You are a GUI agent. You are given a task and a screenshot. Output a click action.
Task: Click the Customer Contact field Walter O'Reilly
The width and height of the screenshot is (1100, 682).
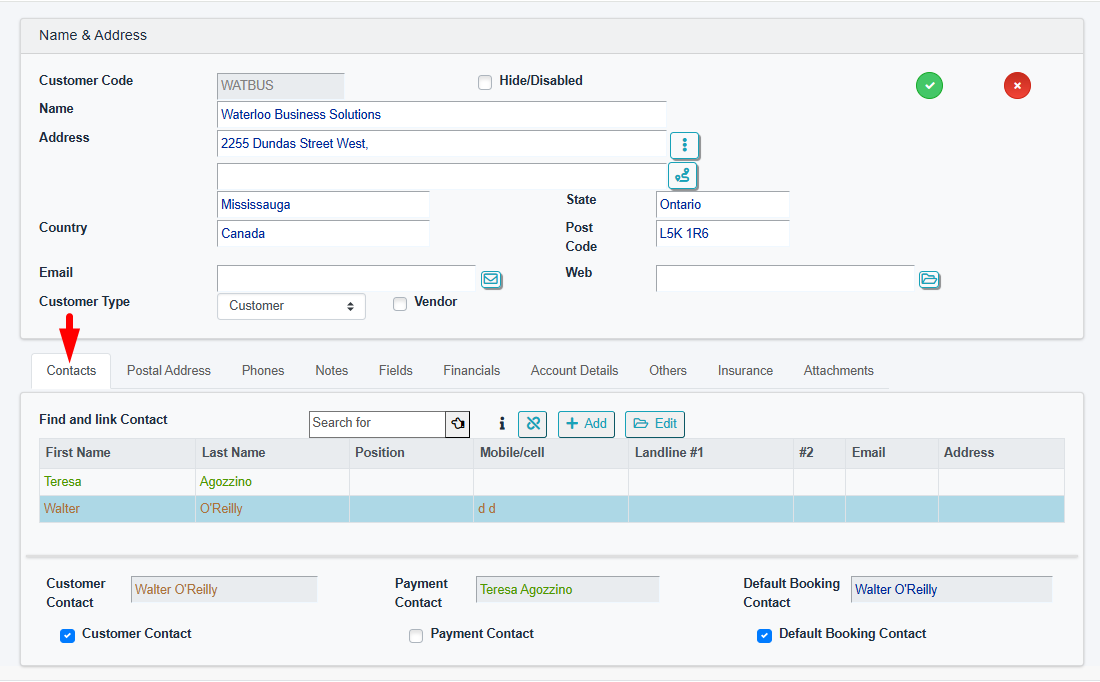224,589
